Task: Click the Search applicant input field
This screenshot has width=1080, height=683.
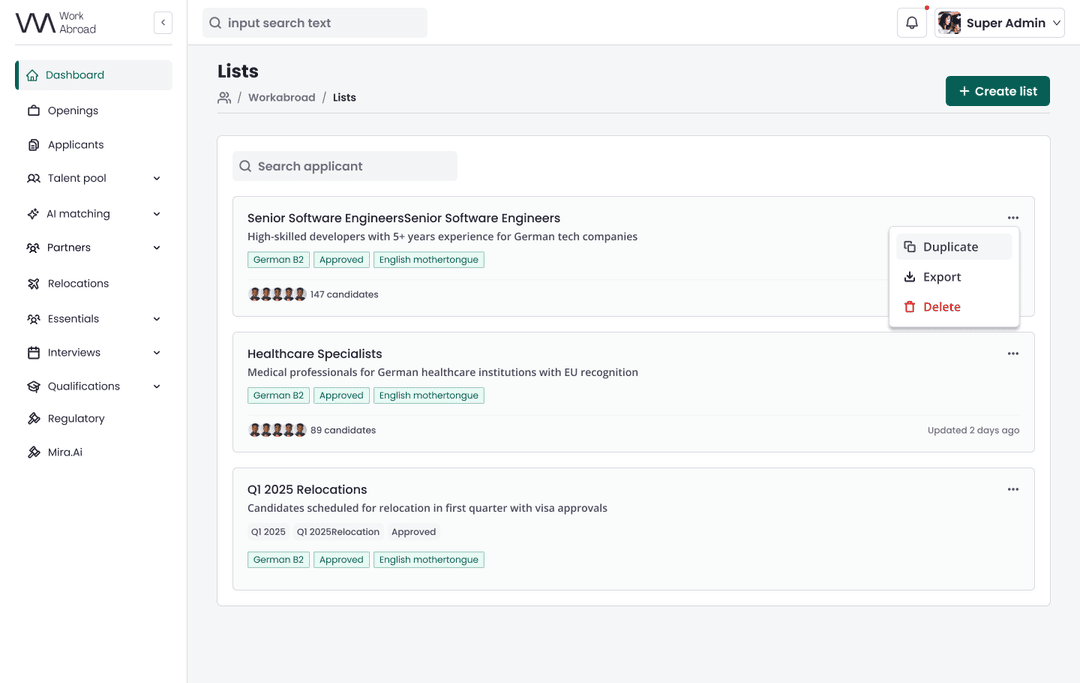Action: point(344,165)
